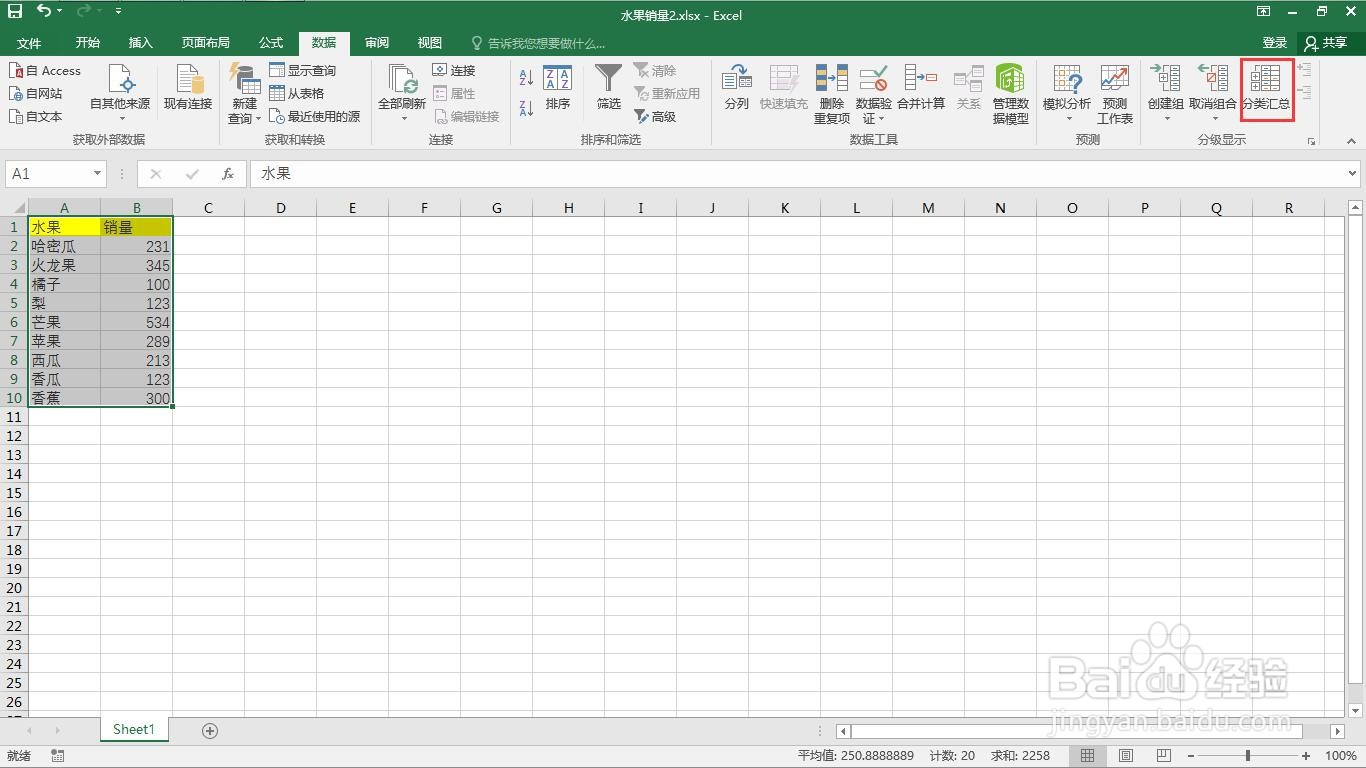Click the Undo arrow icon
1366x768 pixels.
pos(44,12)
